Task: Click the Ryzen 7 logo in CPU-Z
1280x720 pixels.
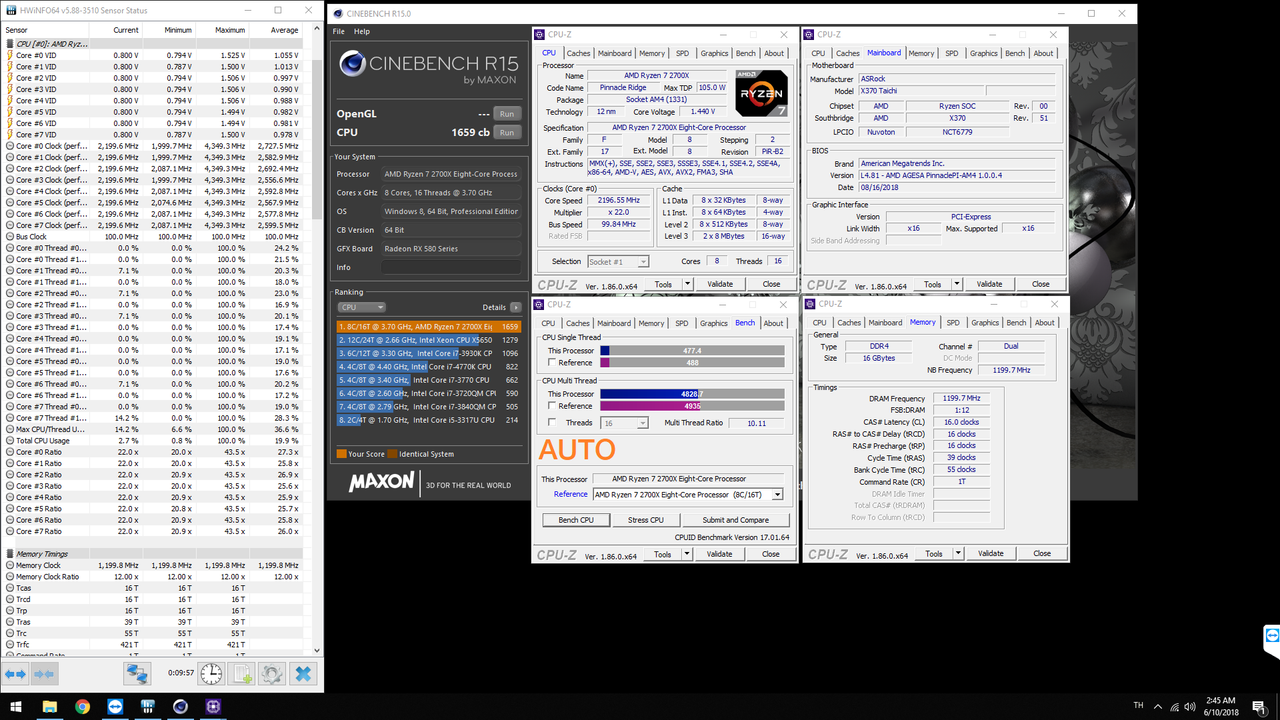Action: pyautogui.click(x=761, y=94)
